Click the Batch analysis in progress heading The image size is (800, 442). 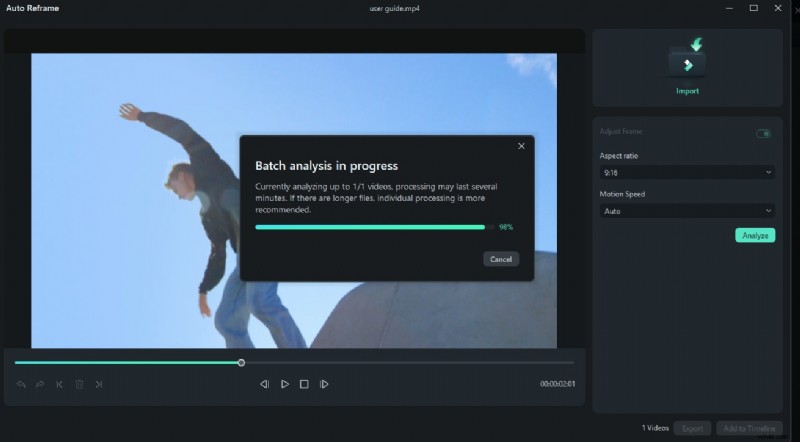[327, 166]
